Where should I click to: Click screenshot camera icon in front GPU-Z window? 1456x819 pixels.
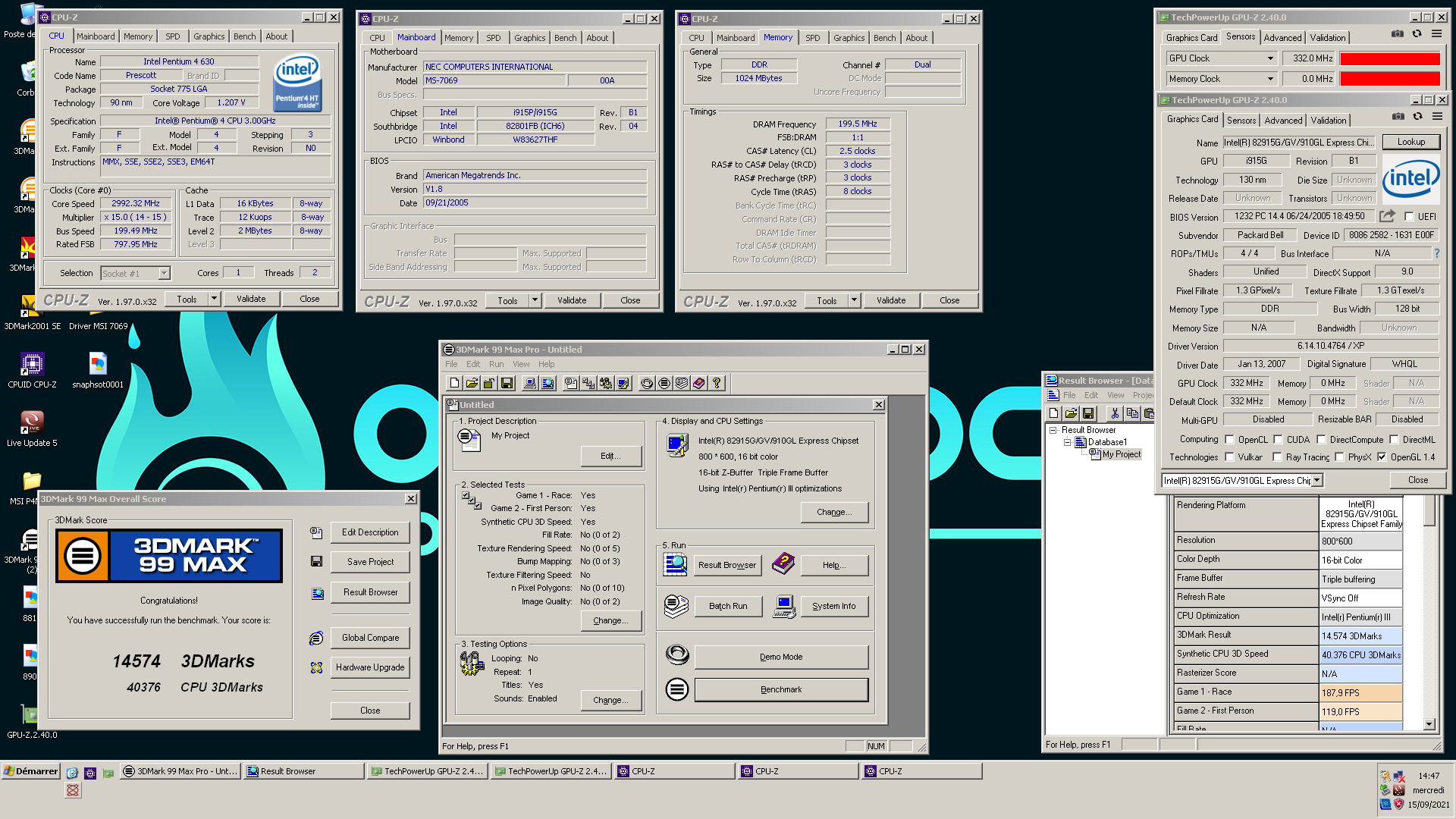[1398, 117]
